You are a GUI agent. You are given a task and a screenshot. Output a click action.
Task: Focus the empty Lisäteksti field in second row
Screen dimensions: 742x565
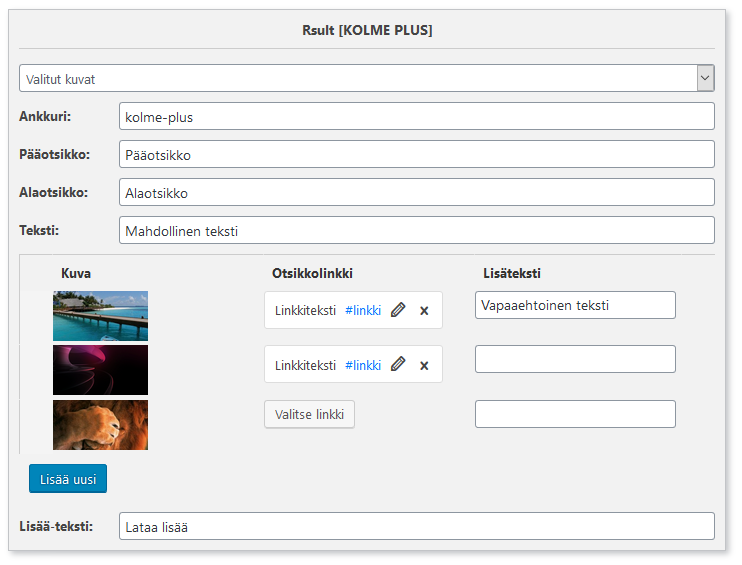pos(575,359)
